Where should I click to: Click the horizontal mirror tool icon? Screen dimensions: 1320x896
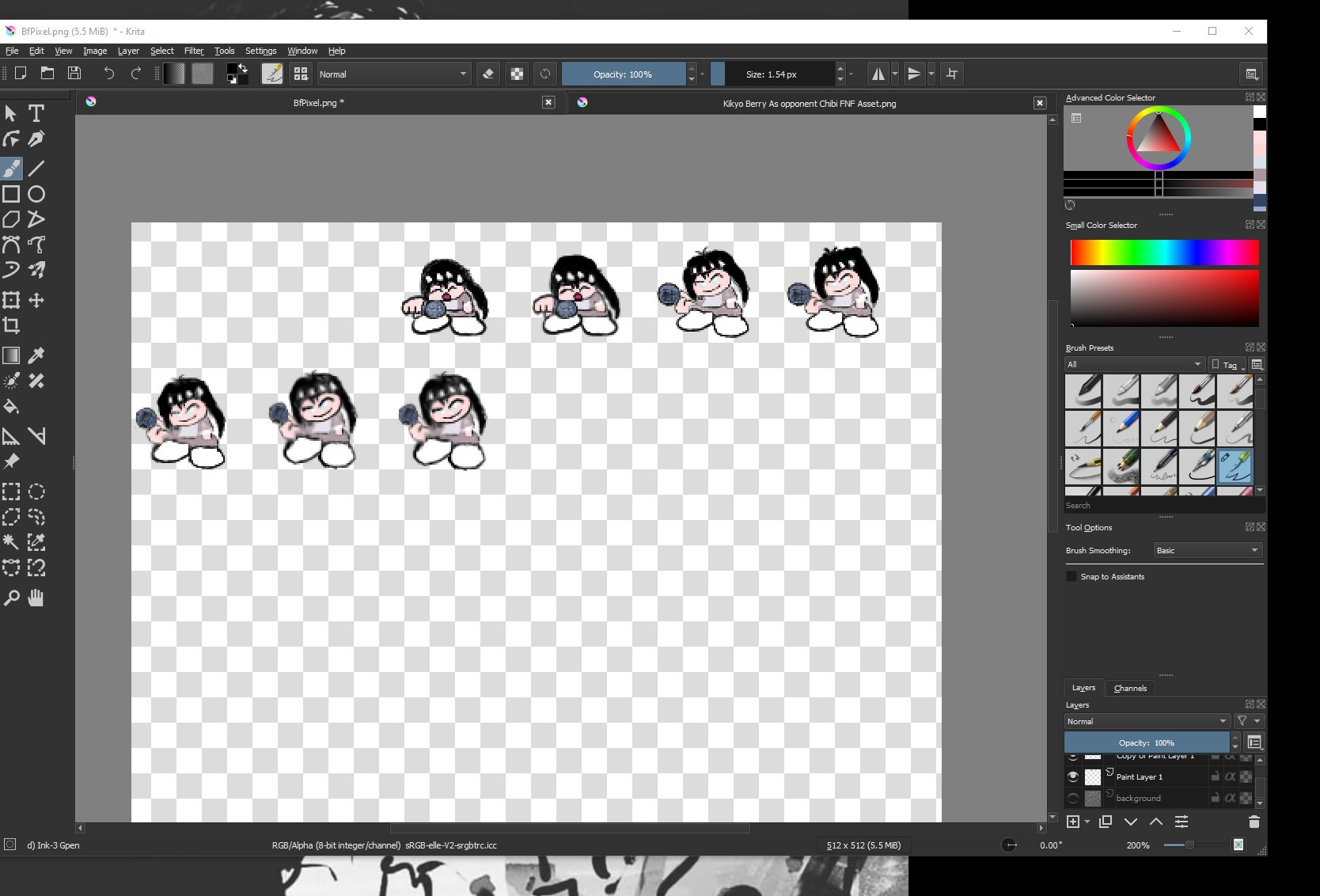coord(878,74)
